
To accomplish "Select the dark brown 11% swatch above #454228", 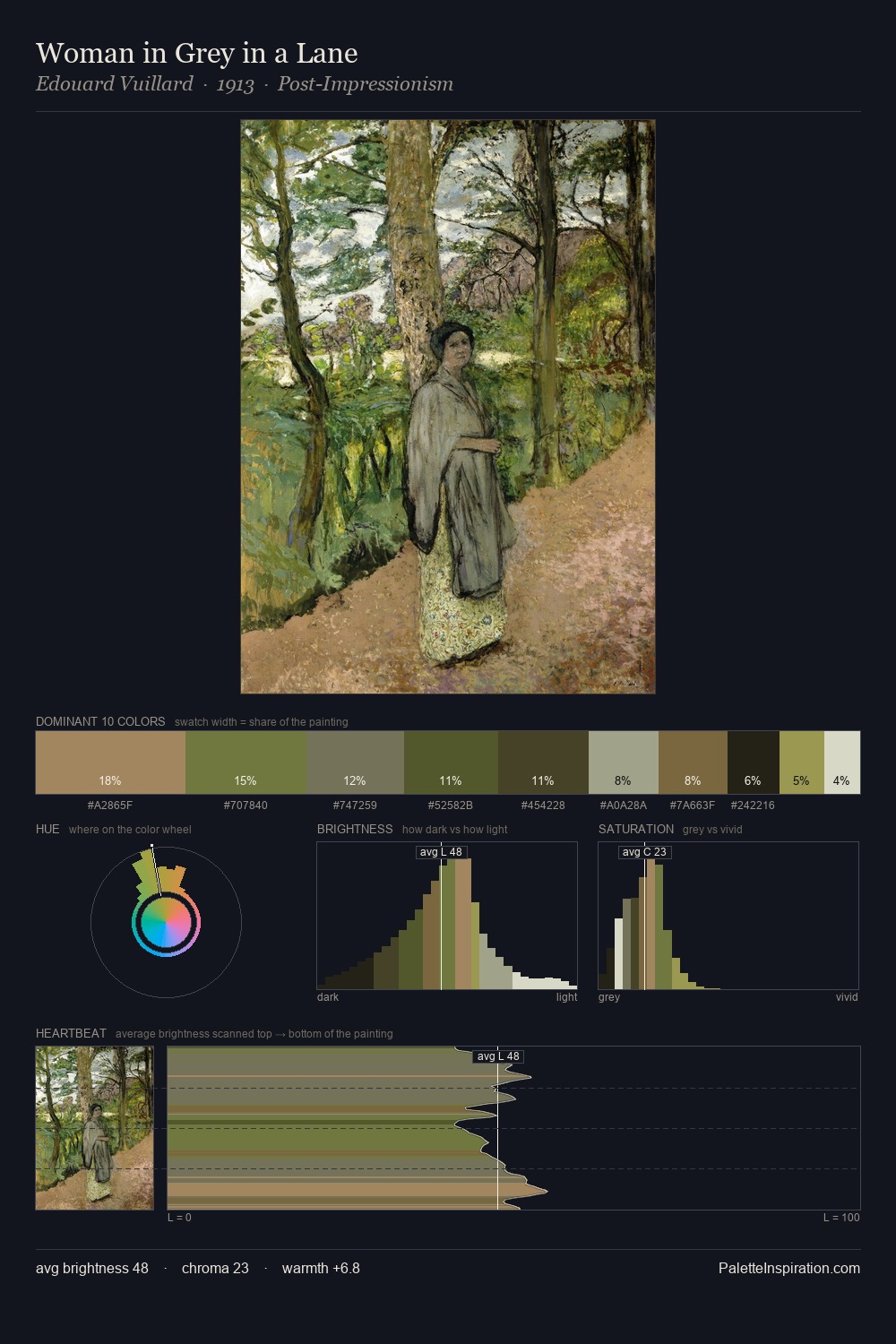I will point(543,762).
